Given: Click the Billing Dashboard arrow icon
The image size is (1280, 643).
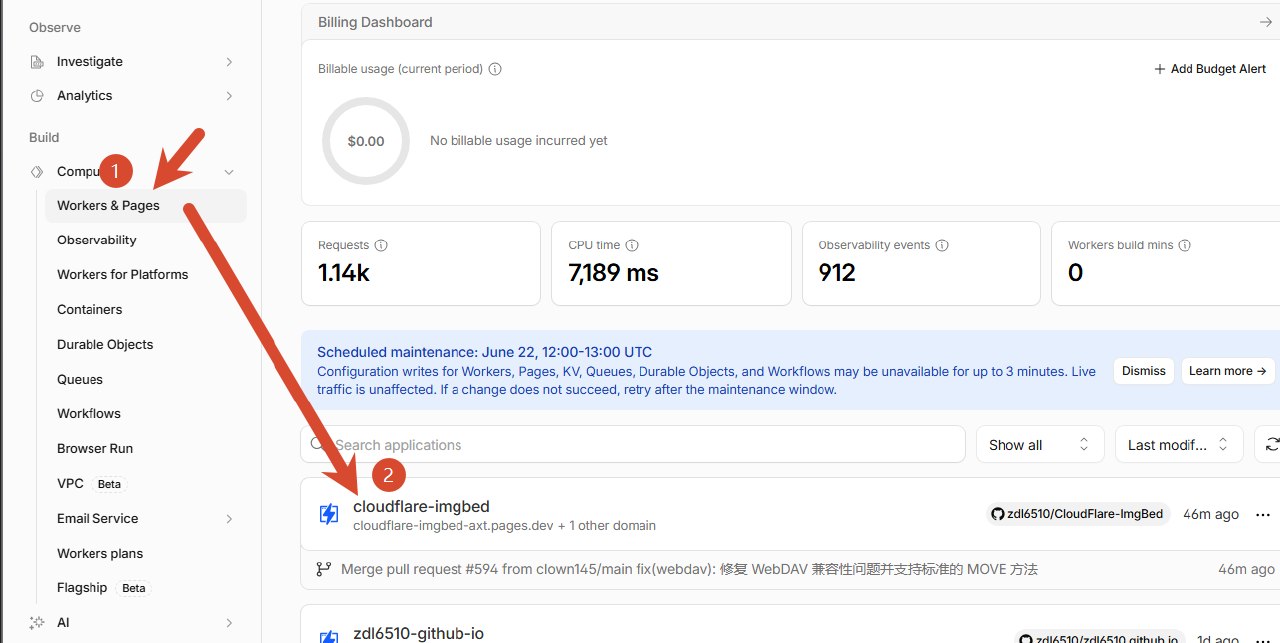Looking at the screenshot, I should pyautogui.click(x=1265, y=22).
